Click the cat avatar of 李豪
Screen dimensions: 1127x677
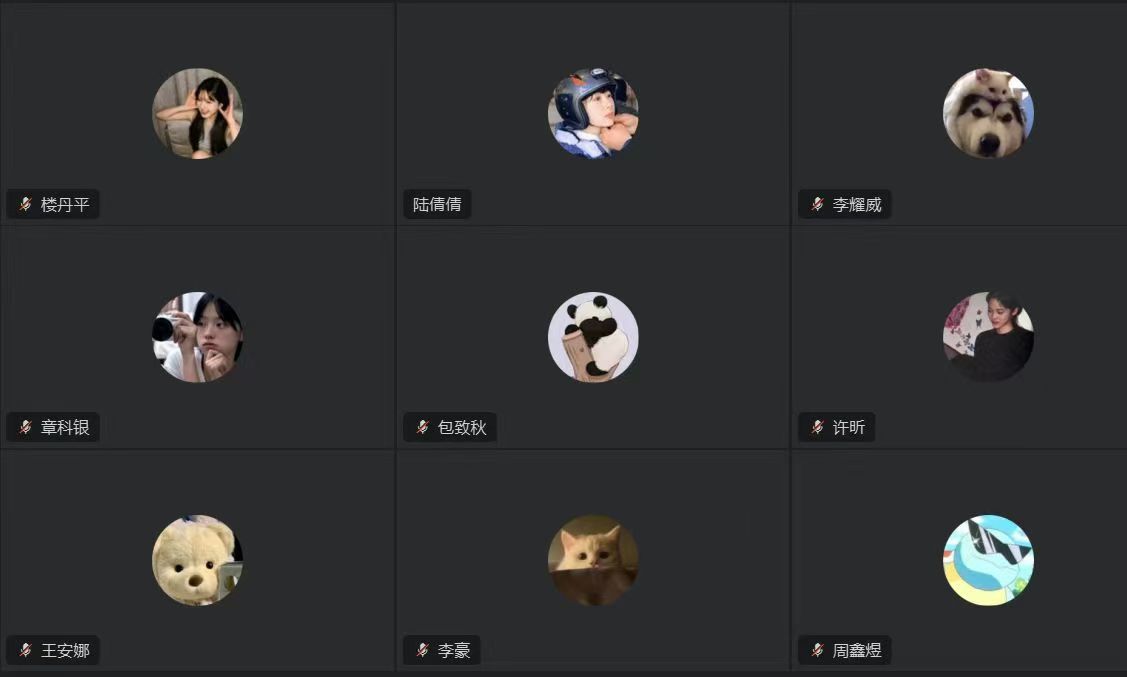(593, 560)
